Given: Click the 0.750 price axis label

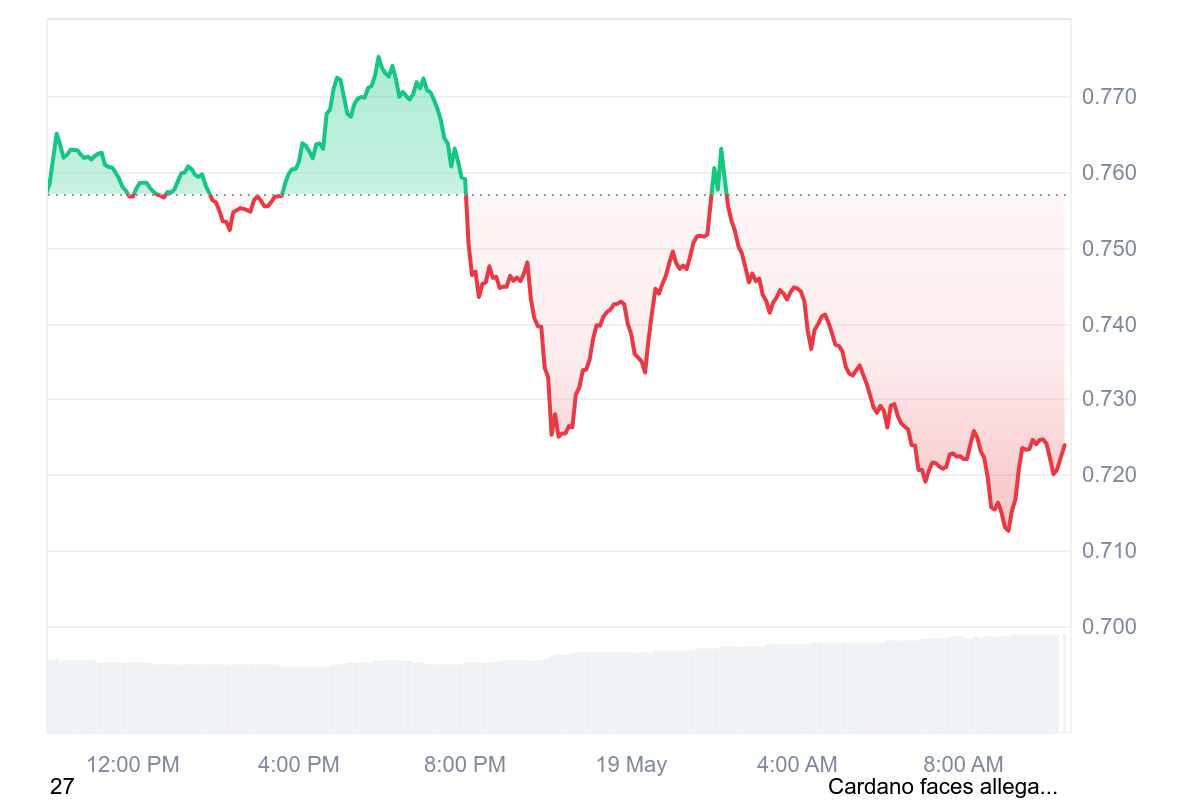Looking at the screenshot, I should coord(1109,249).
